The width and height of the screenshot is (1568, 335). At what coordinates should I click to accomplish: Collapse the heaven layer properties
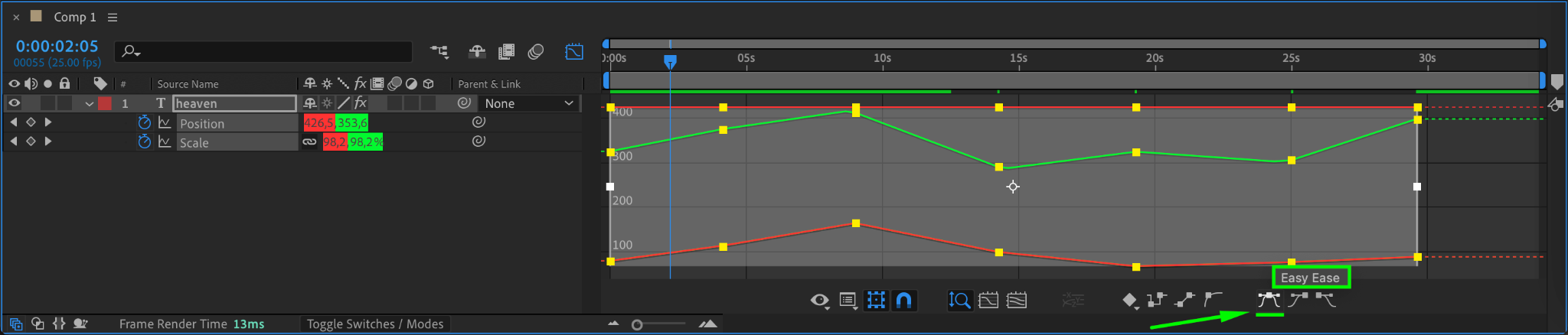[x=90, y=103]
